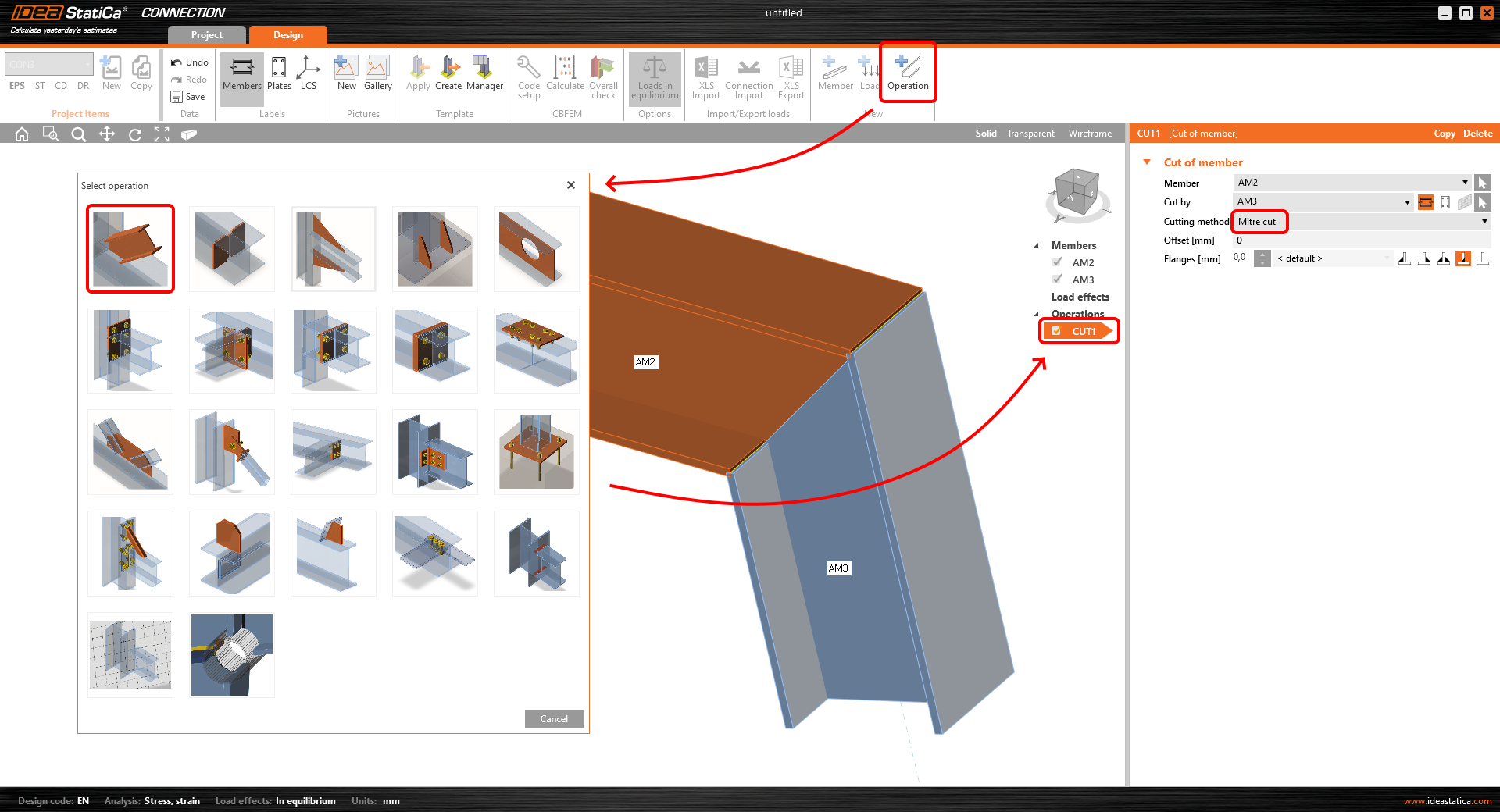Open the Overall check
The image size is (1500, 812).
pos(603,77)
